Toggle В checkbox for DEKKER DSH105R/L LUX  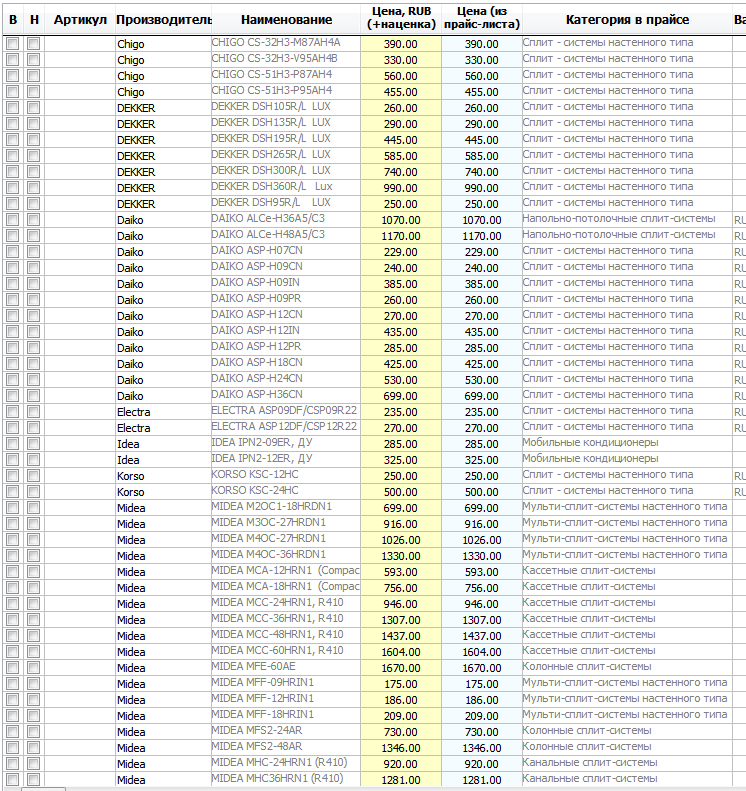click(x=13, y=108)
